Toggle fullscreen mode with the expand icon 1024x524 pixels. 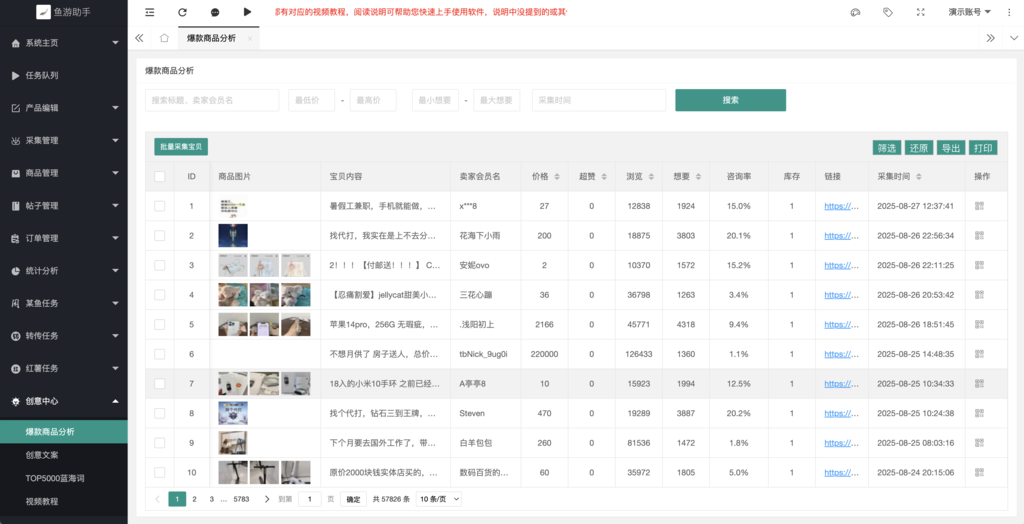point(920,12)
